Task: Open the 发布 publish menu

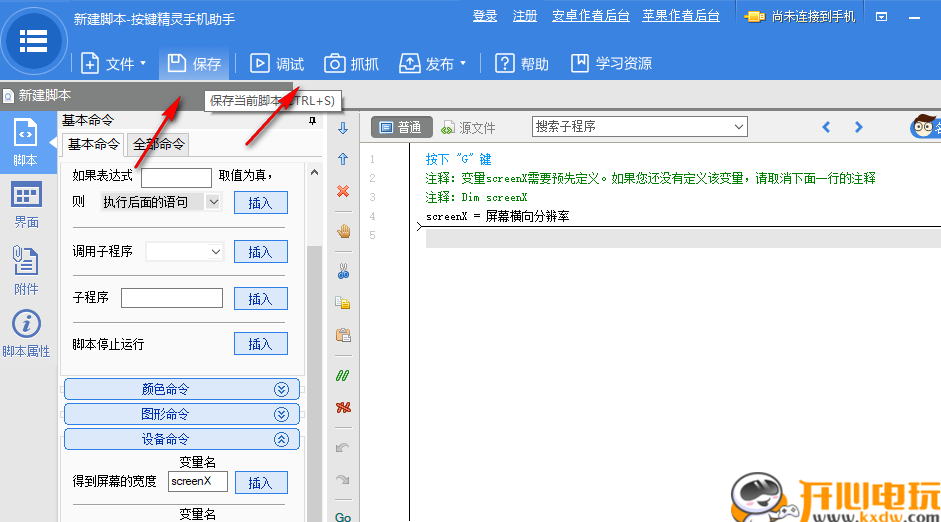Action: (x=432, y=63)
